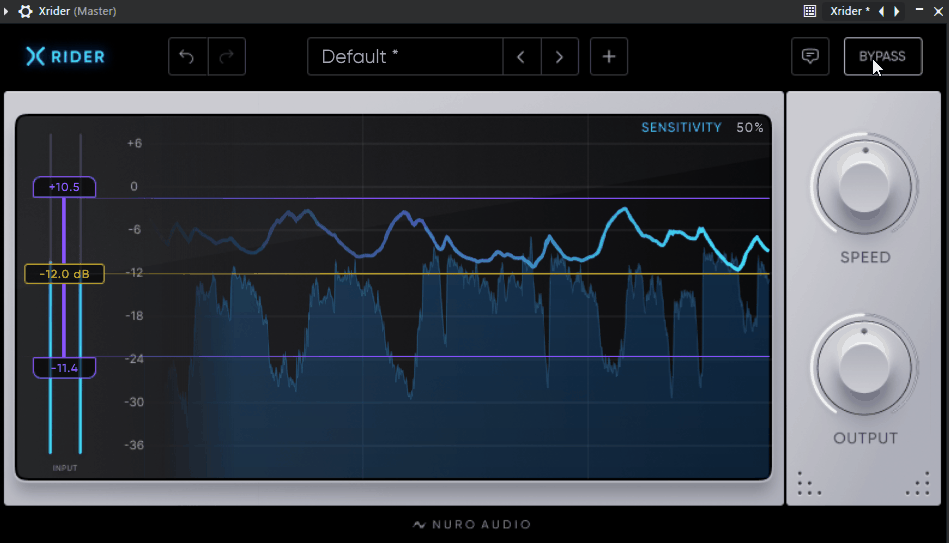
Task: Click the Nuro Audio logo
Action: pos(472,524)
